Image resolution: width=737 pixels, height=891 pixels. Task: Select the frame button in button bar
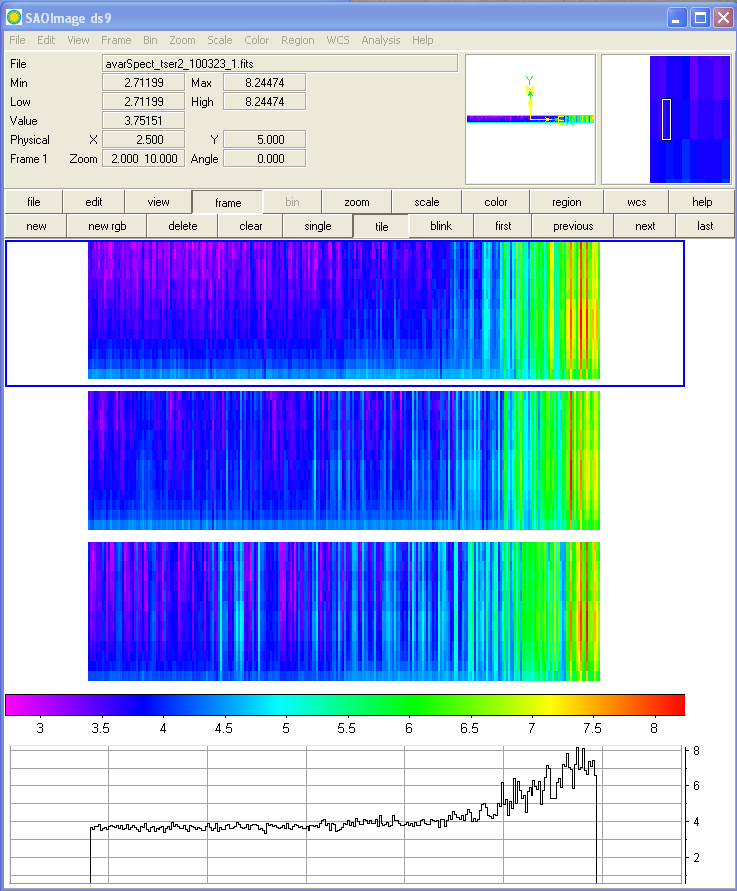227,202
